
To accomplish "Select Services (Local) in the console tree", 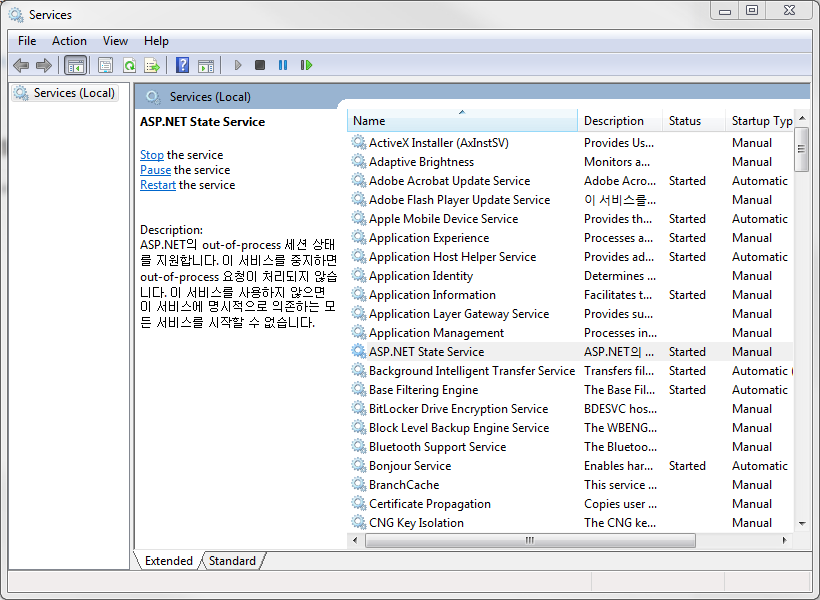I will click(74, 93).
